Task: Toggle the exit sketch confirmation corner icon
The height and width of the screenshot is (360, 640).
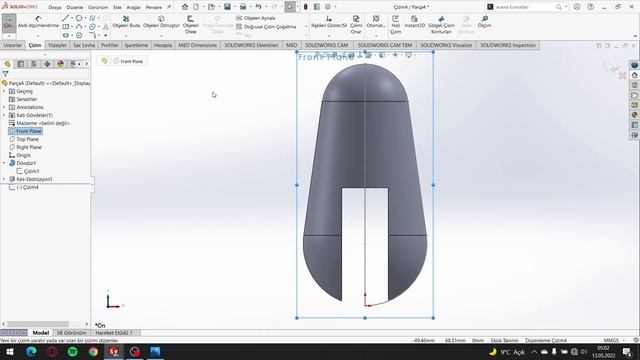Action: click(611, 67)
